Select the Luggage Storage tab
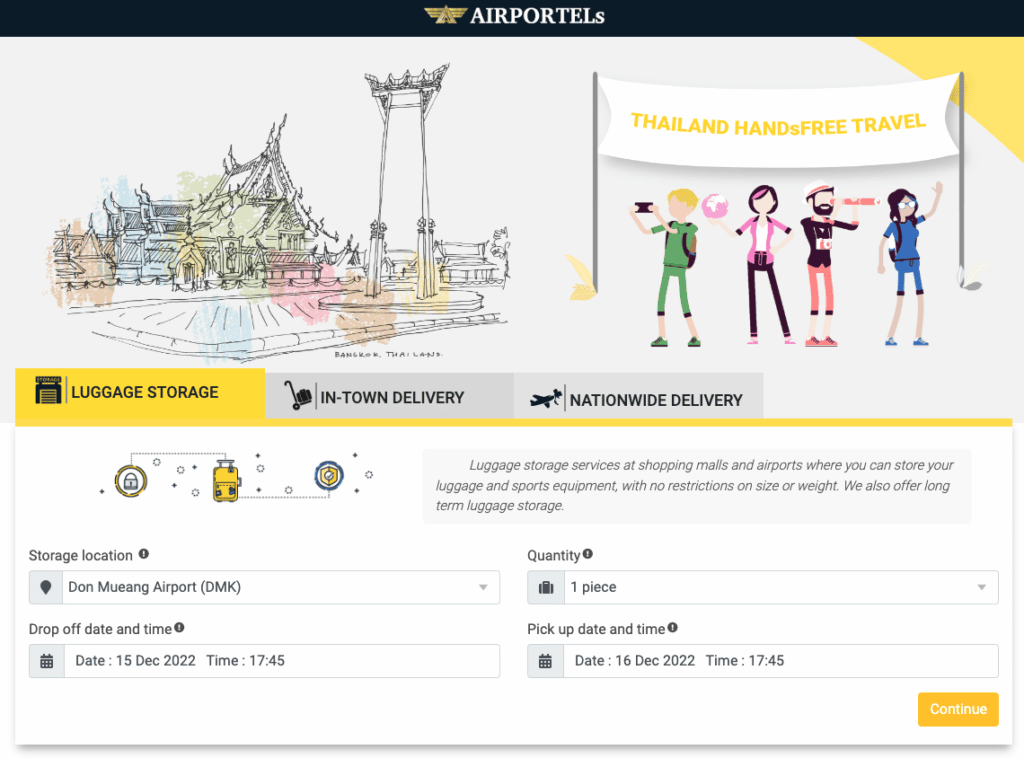Viewport: 1024px width, 758px height. 140,393
